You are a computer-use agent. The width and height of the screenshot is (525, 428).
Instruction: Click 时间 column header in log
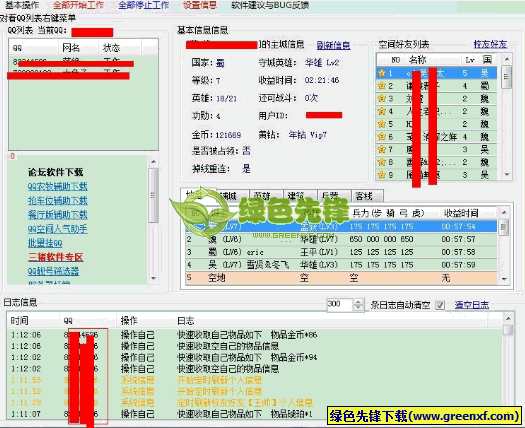pyautogui.click(x=33, y=320)
